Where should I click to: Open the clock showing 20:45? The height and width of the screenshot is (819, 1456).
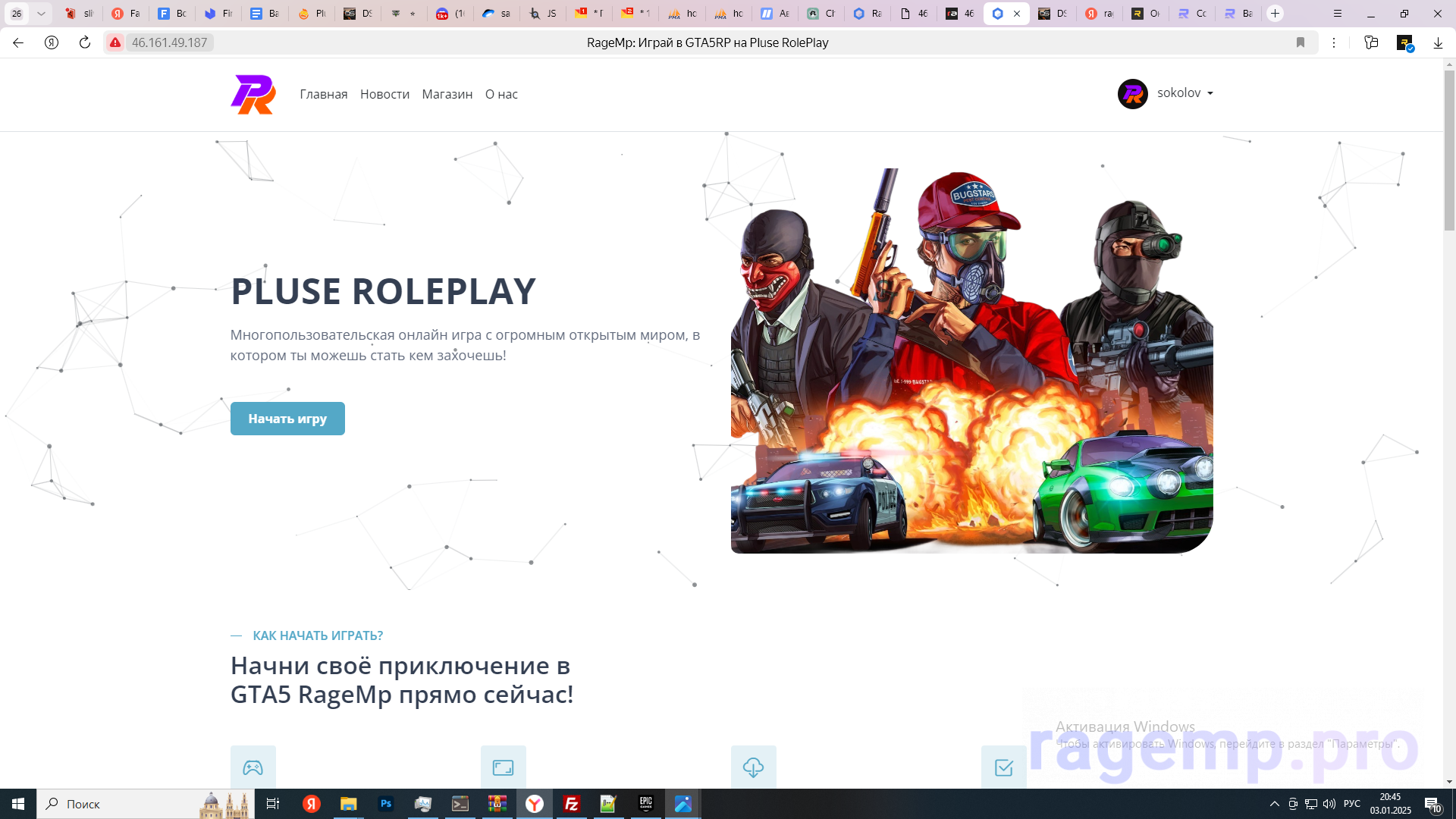pyautogui.click(x=1391, y=804)
